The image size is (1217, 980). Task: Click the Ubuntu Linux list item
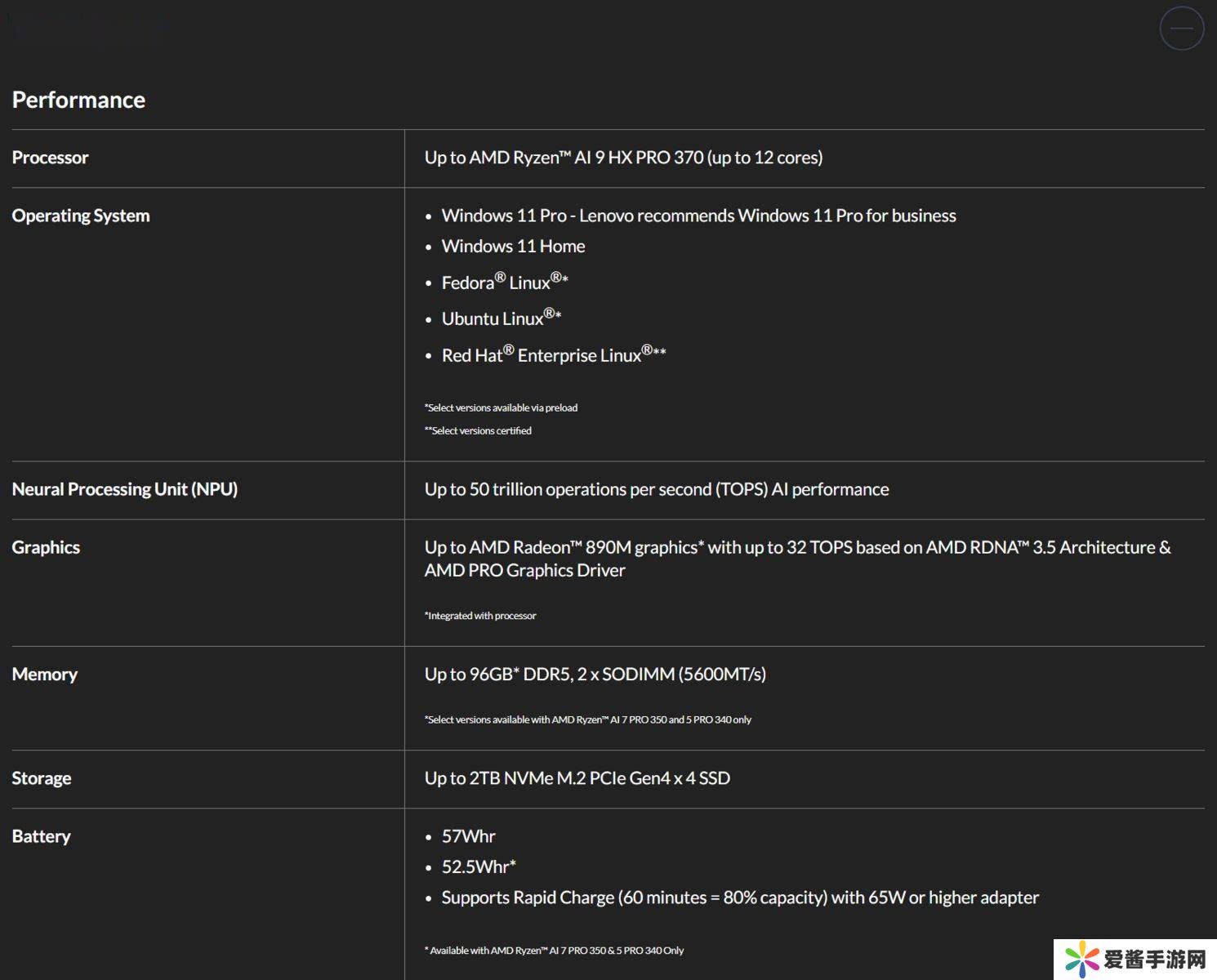501,318
